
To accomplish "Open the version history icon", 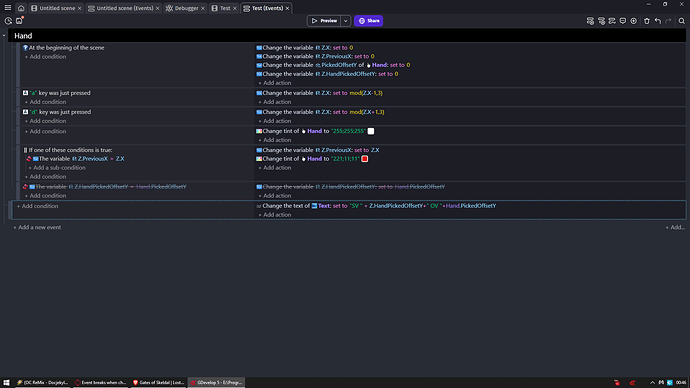I will [8, 21].
